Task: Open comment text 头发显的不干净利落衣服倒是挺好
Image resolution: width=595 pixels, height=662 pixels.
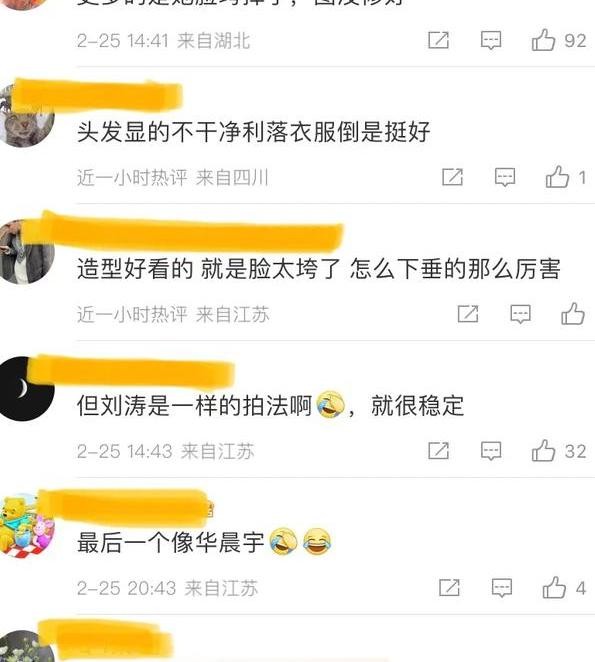Action: (253, 132)
